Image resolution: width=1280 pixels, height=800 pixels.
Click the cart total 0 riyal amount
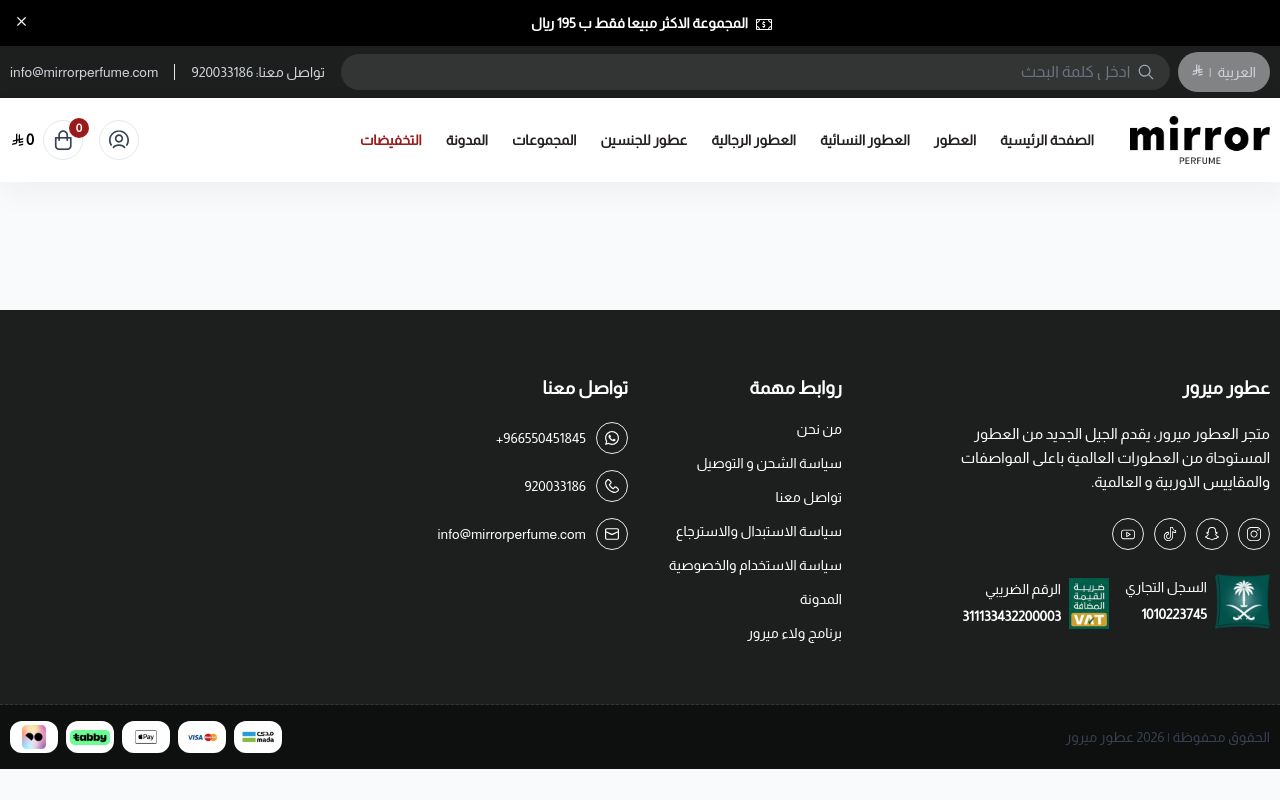[x=23, y=140]
